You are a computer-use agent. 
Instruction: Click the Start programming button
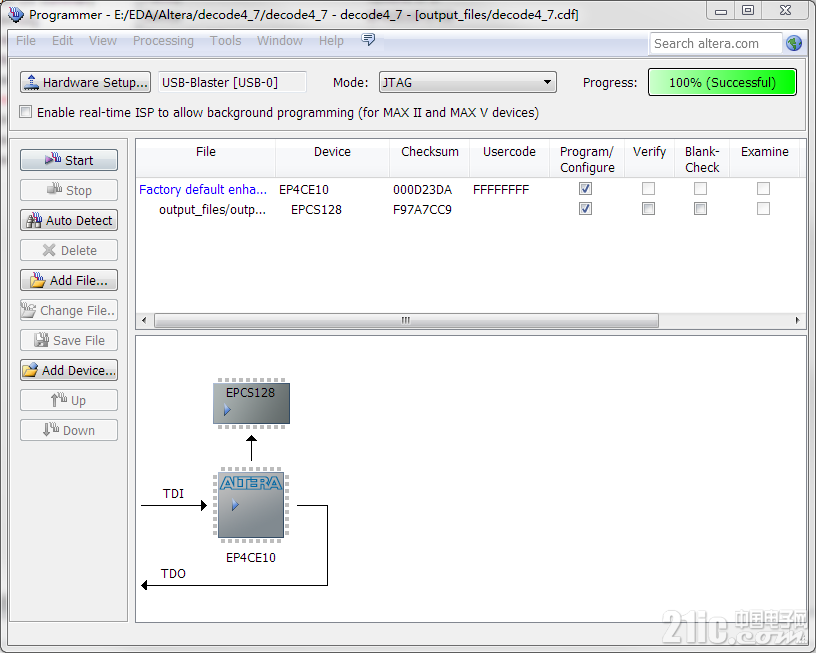69,160
